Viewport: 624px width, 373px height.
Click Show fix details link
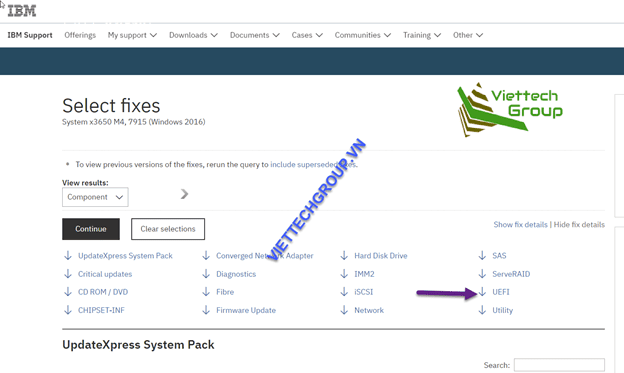click(521, 225)
